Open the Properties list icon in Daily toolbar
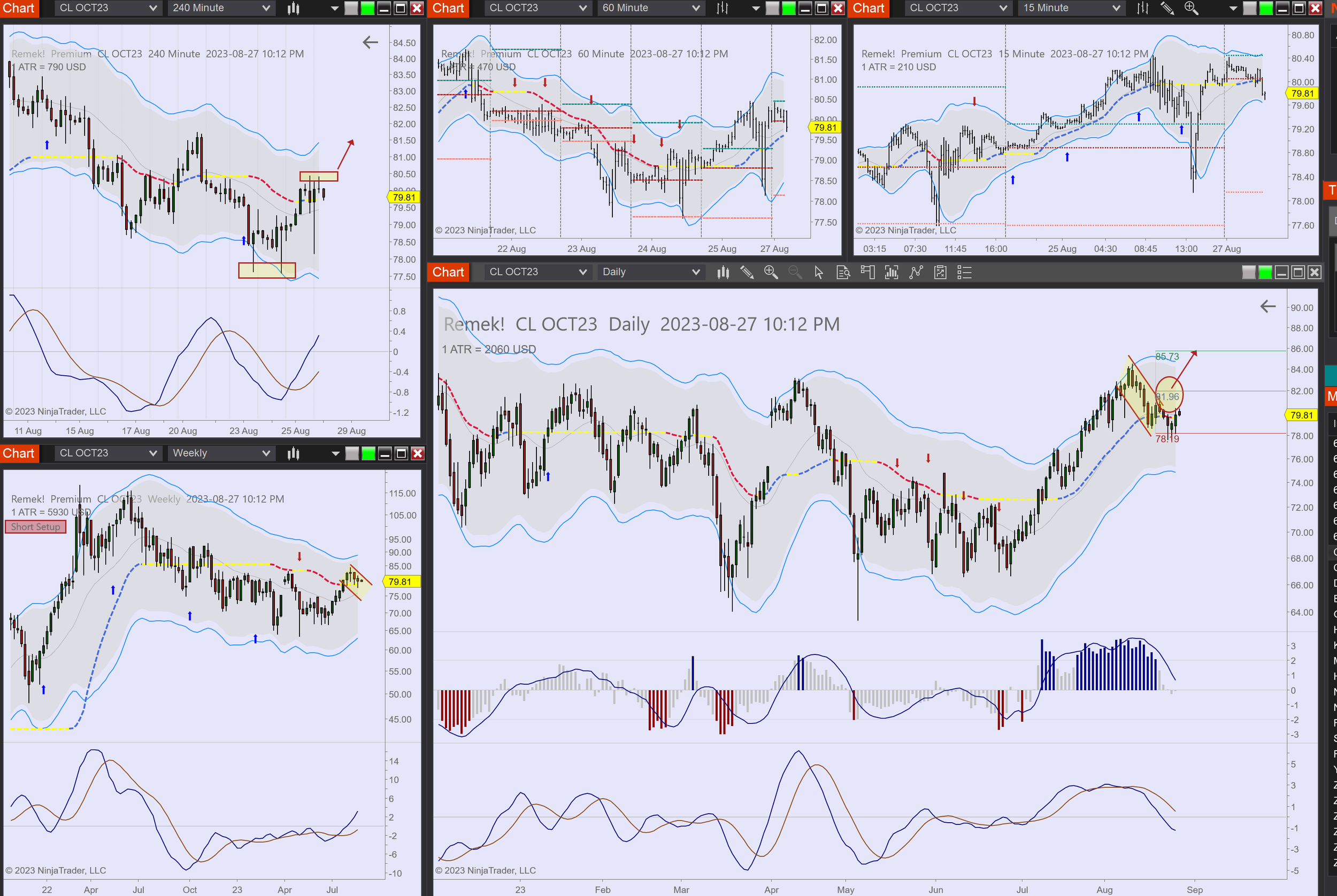Viewport: 1337px width, 896px height. pyautogui.click(x=964, y=273)
